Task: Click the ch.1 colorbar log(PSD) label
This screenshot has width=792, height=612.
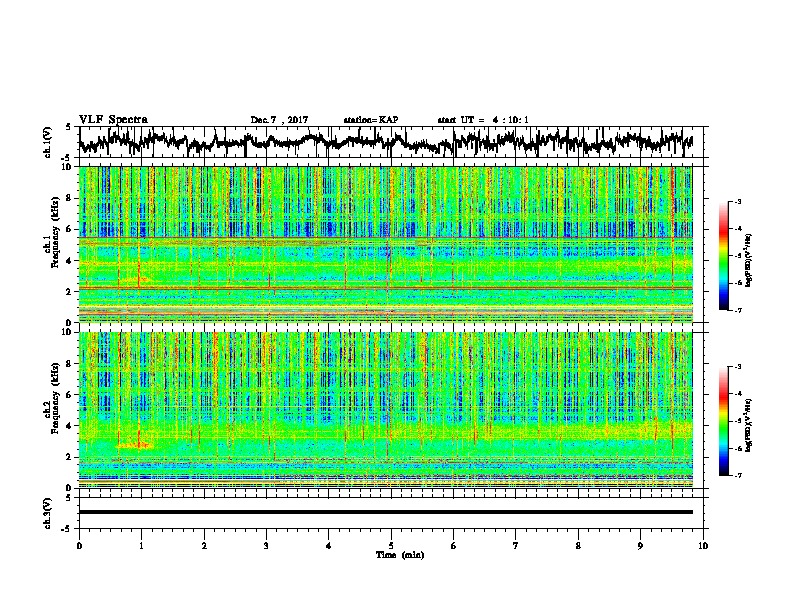Action: (x=749, y=260)
